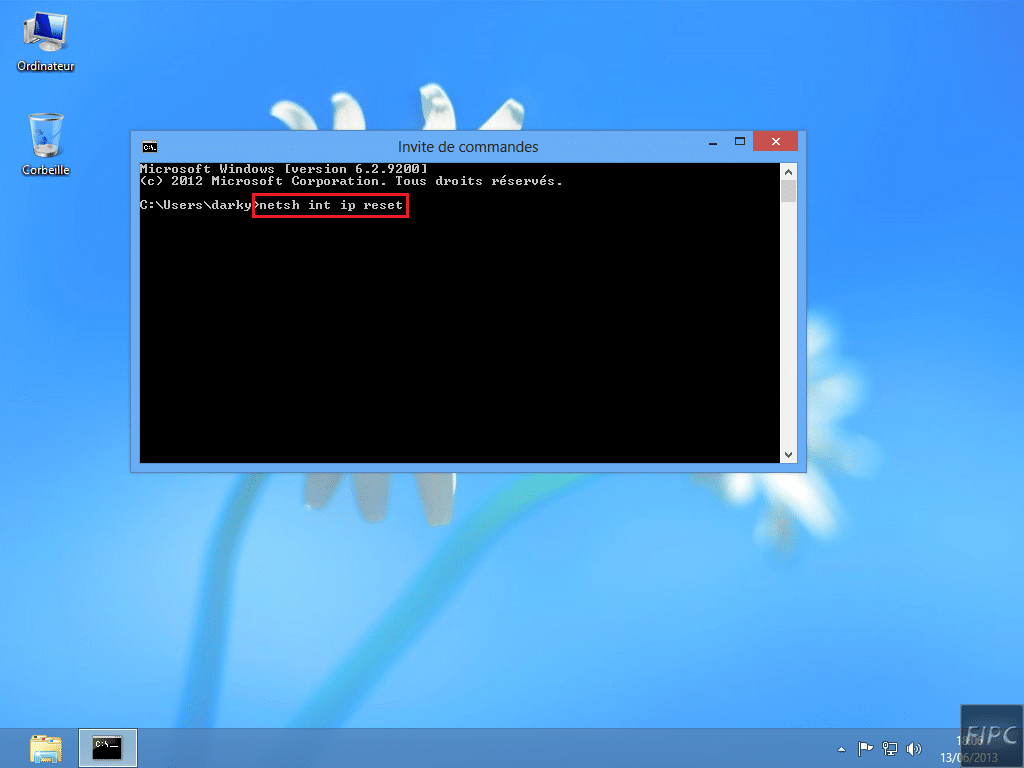
Task: Click the command prompt icon in the title bar
Action: coord(149,145)
